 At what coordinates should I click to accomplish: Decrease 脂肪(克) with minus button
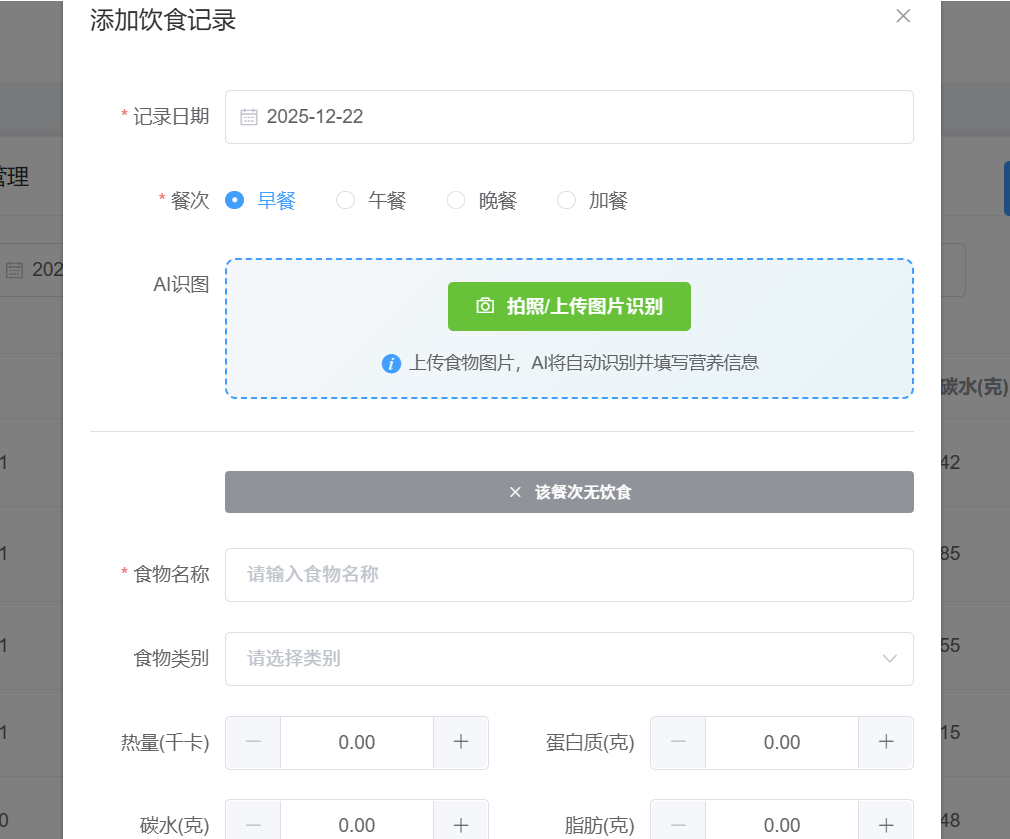678,825
